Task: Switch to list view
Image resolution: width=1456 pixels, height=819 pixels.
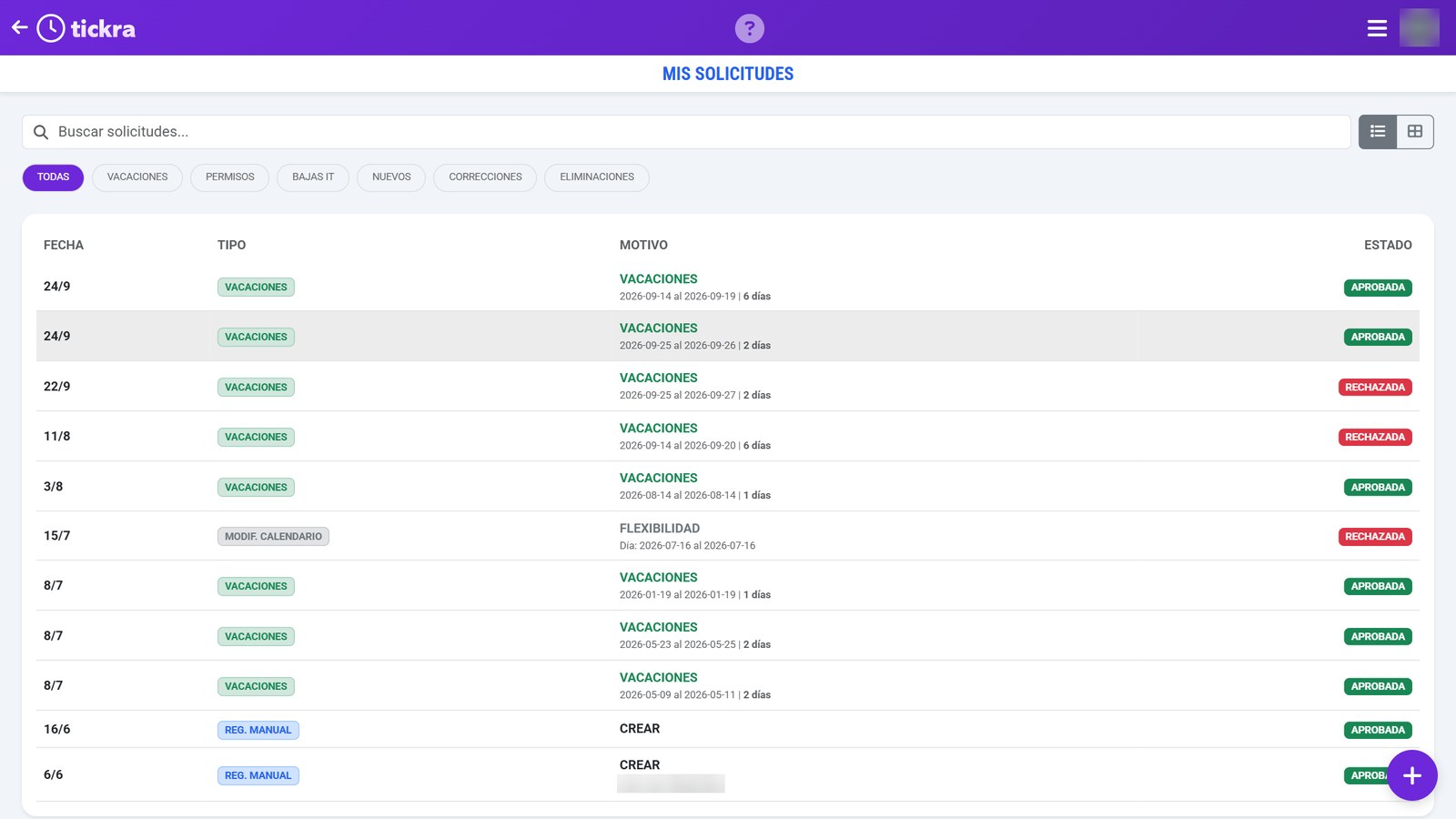Action: coord(1378,132)
